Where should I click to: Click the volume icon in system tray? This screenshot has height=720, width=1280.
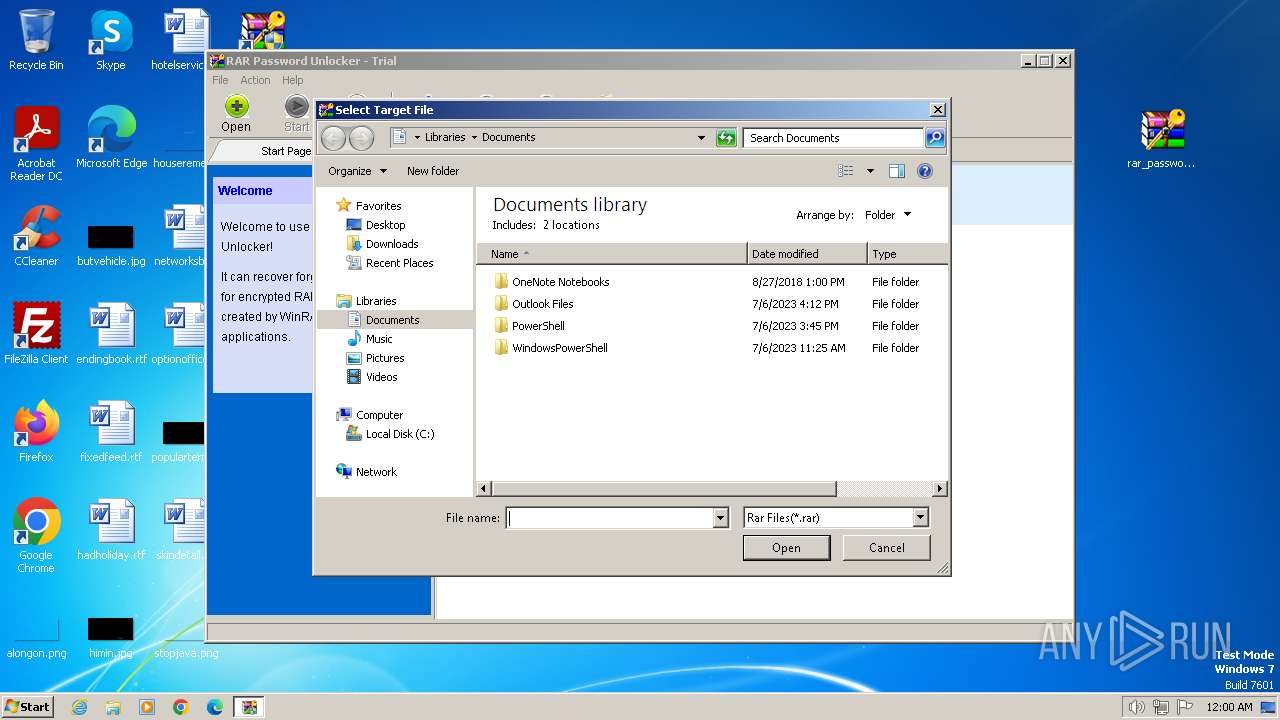click(x=1136, y=707)
